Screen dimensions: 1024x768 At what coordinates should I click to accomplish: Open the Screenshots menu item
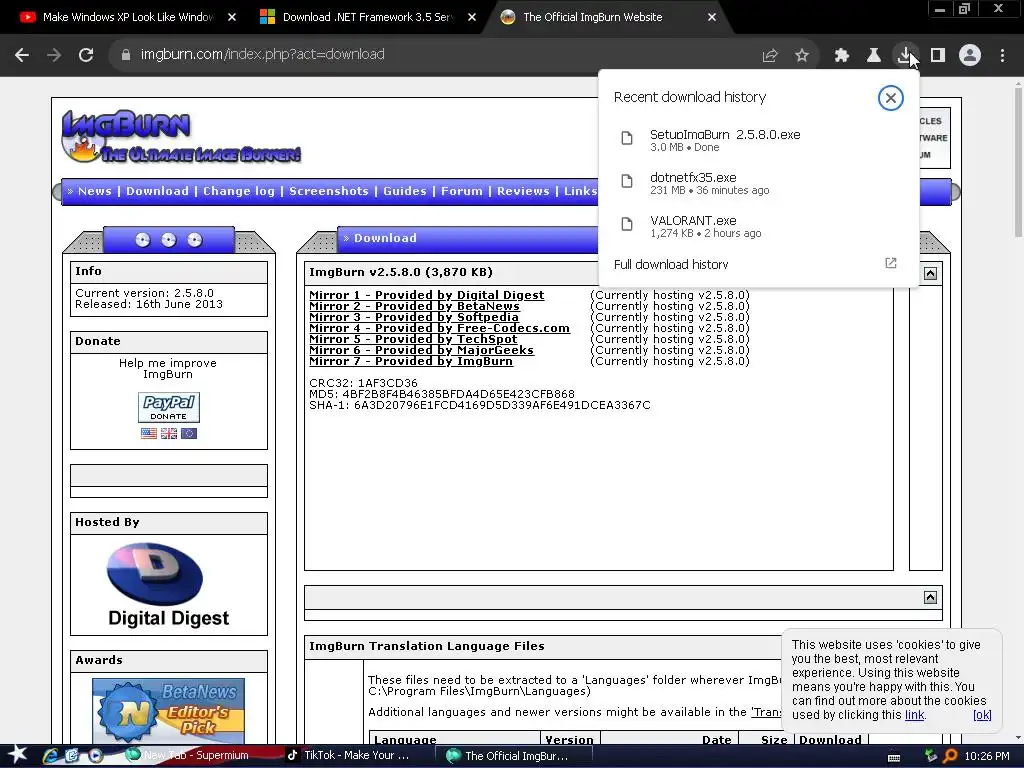point(328,191)
